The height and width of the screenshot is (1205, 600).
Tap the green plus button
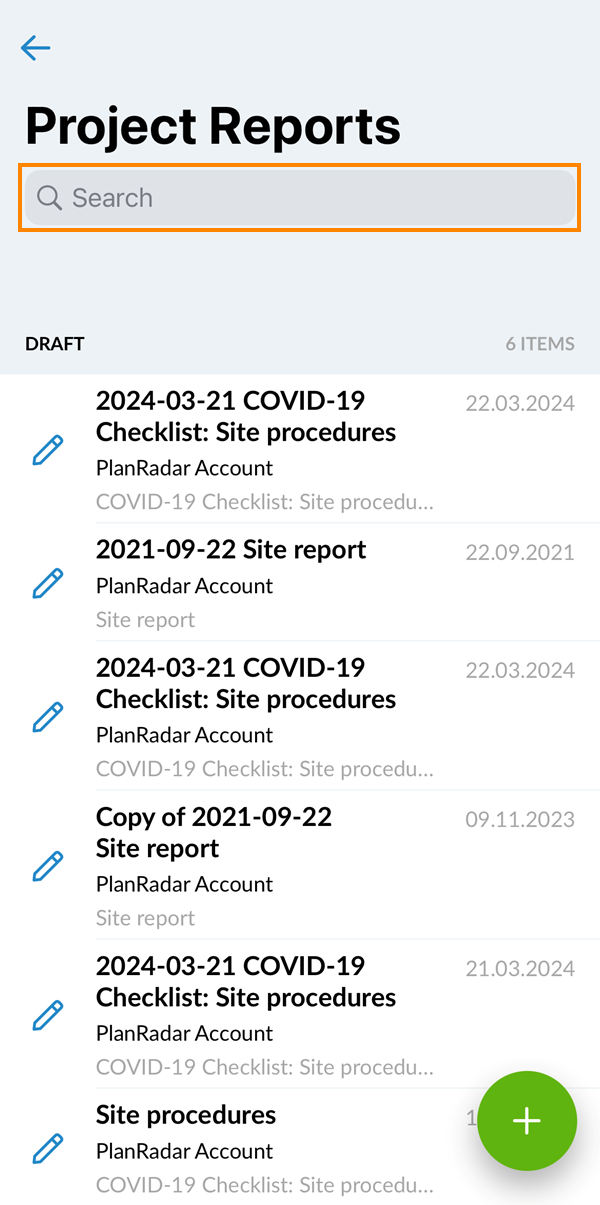click(527, 1121)
